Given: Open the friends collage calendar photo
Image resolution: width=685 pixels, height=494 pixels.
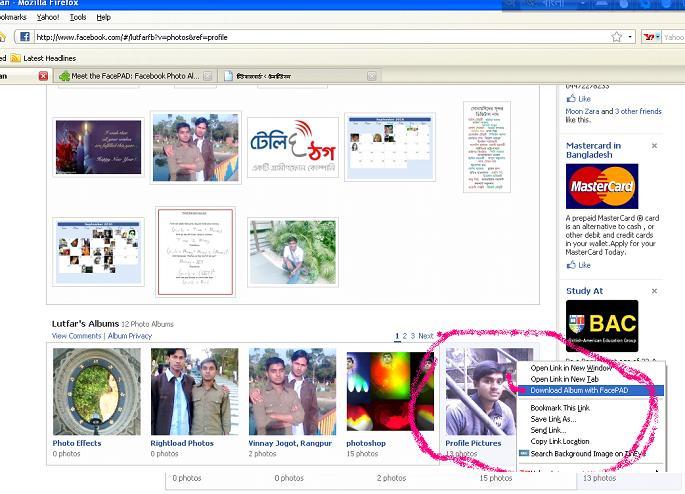Looking at the screenshot, I should click(98, 252).
